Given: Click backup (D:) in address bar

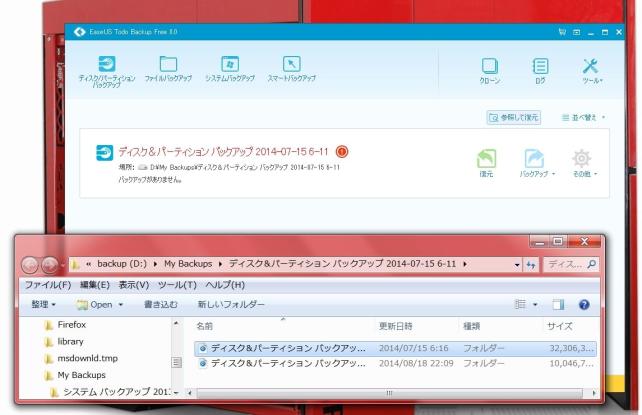Looking at the screenshot, I should tap(122, 264).
